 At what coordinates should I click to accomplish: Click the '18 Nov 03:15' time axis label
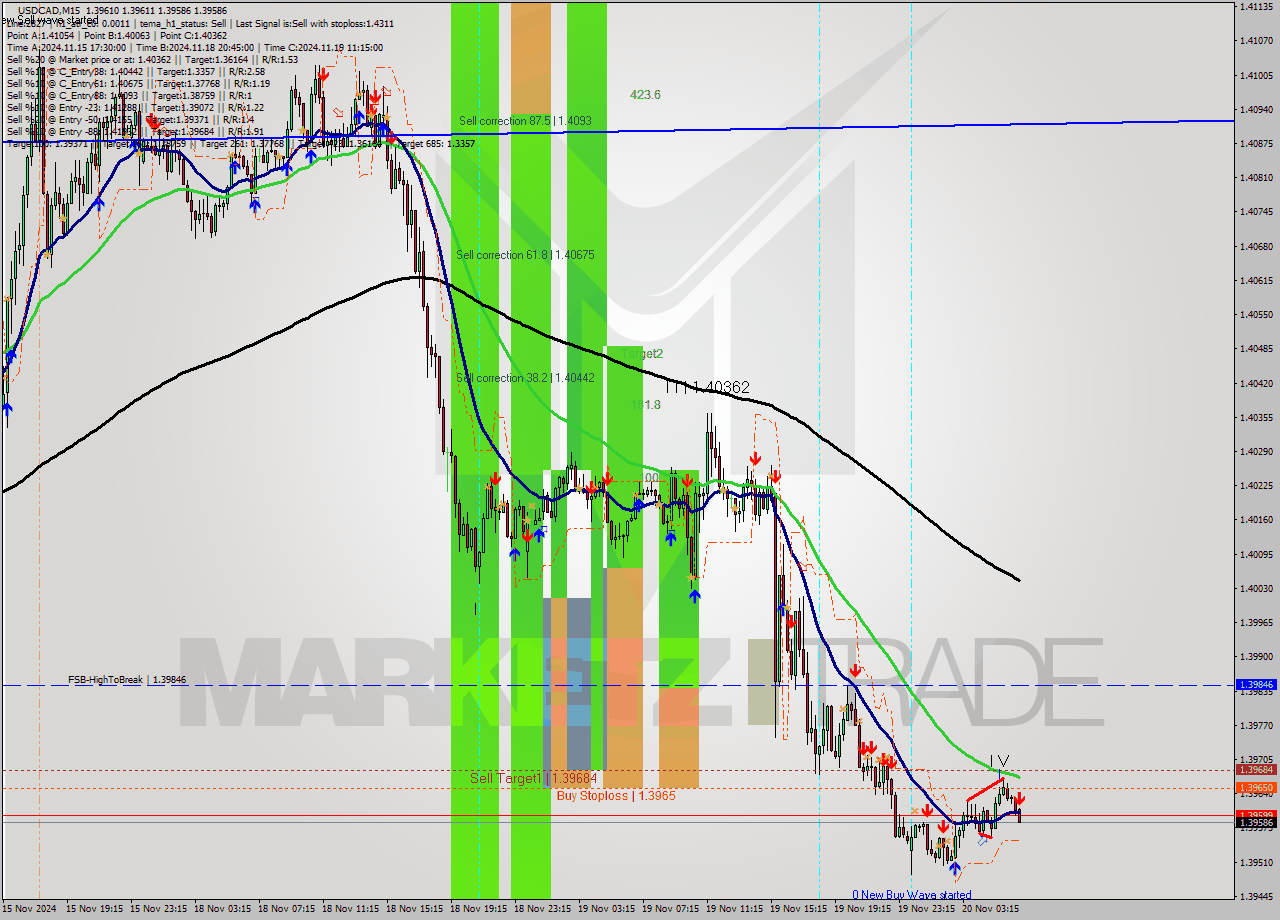click(x=223, y=909)
